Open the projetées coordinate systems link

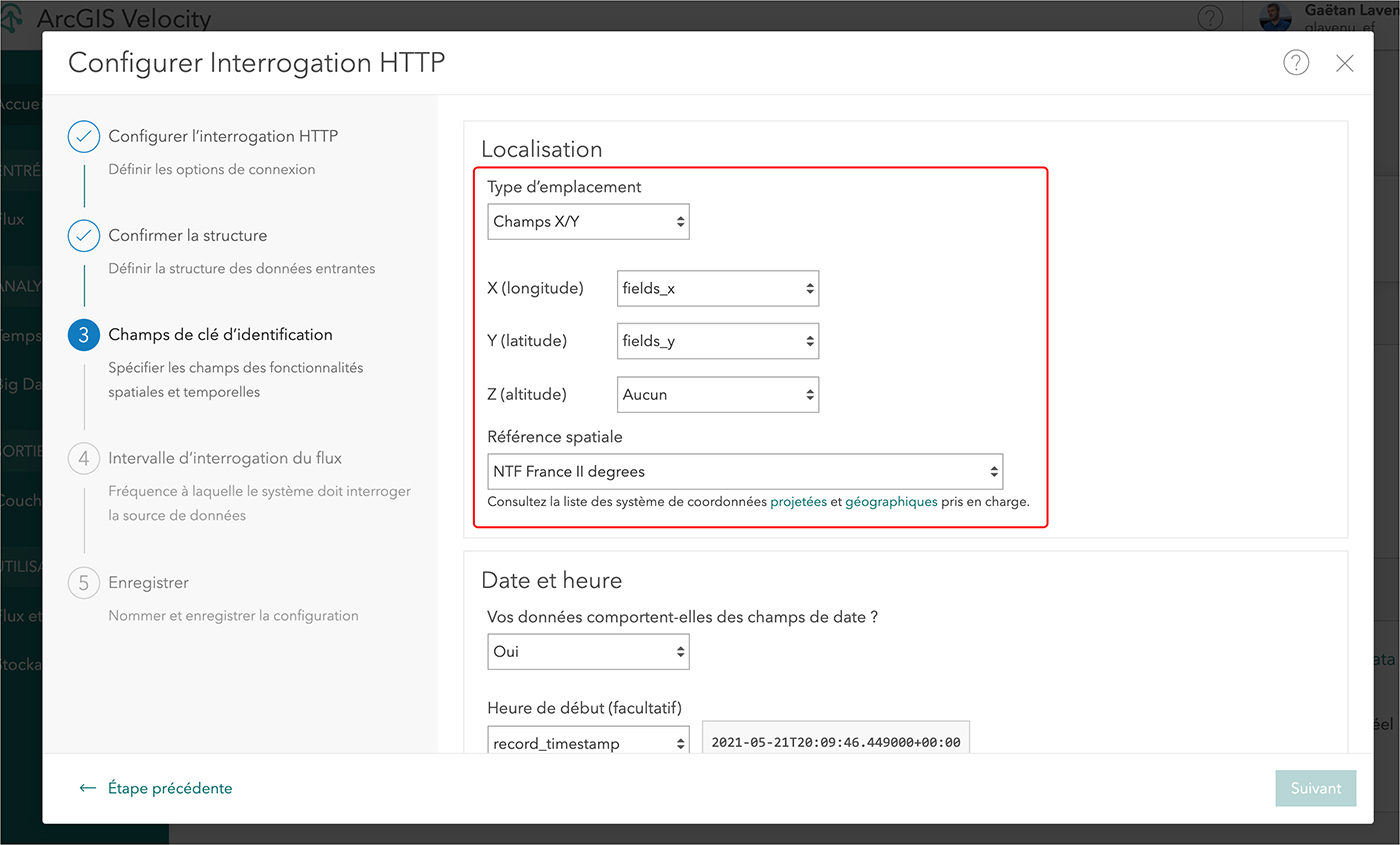798,502
